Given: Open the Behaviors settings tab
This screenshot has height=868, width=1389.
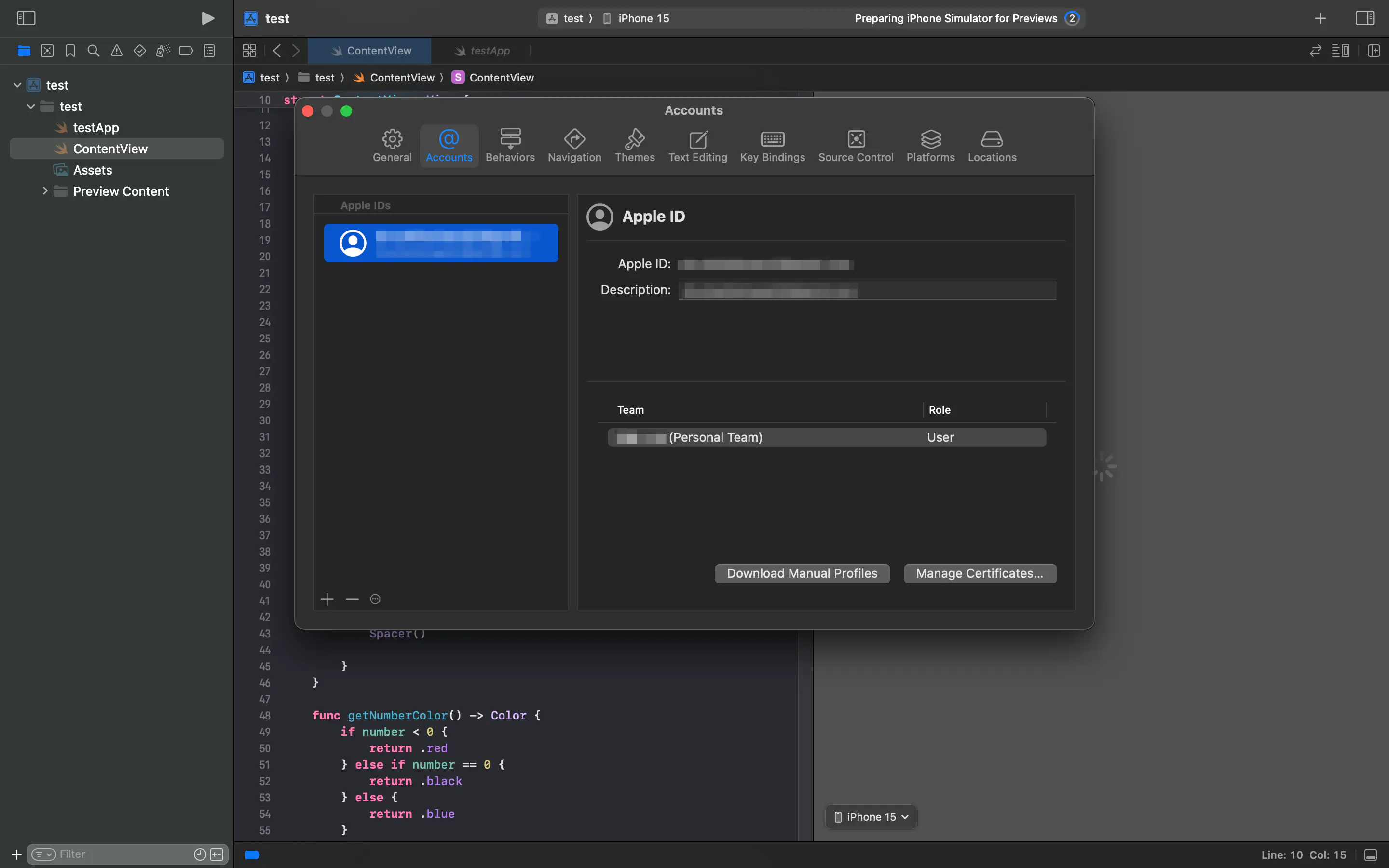Looking at the screenshot, I should click(x=510, y=146).
